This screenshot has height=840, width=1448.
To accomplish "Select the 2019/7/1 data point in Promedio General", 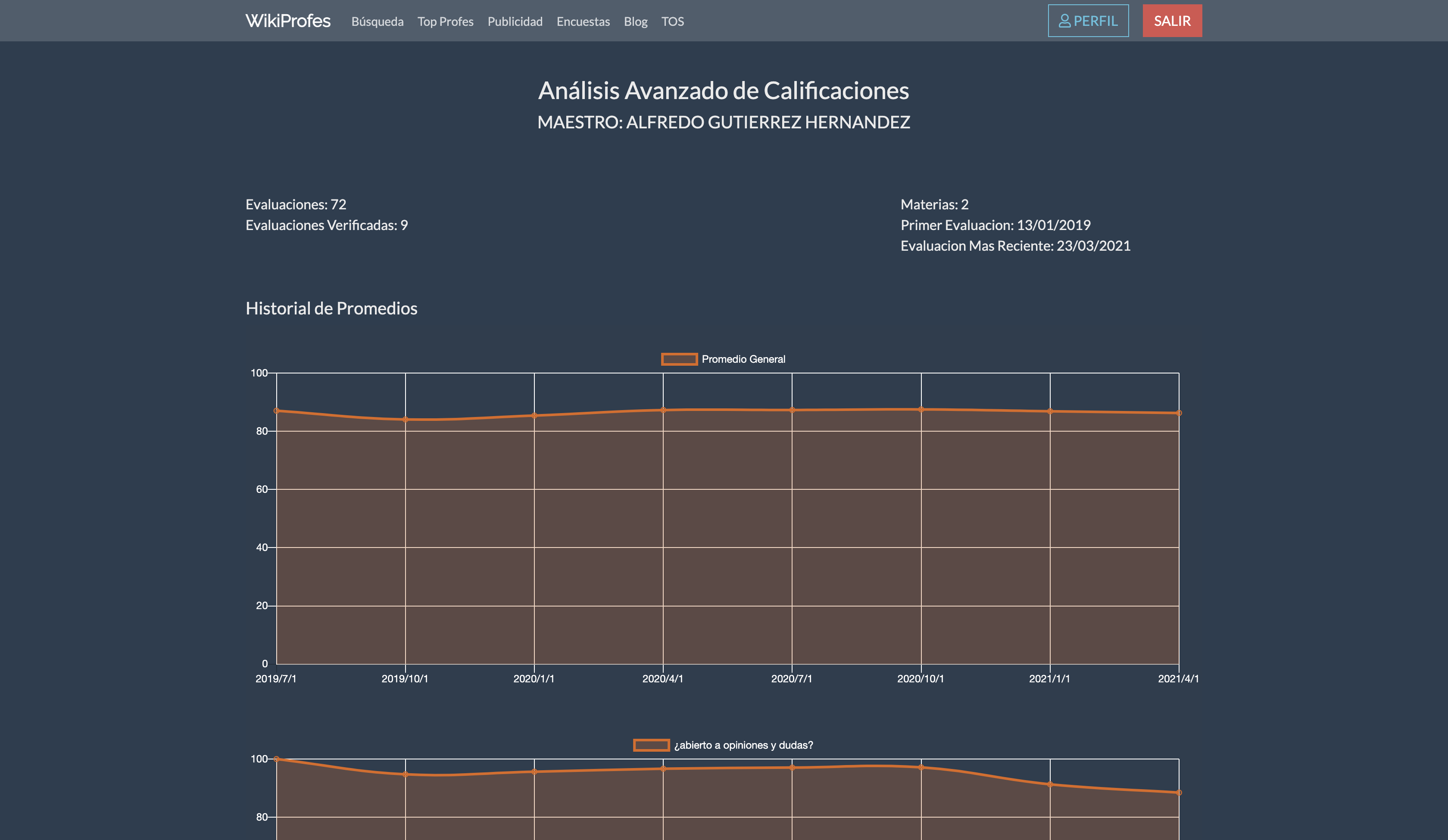I will point(276,411).
